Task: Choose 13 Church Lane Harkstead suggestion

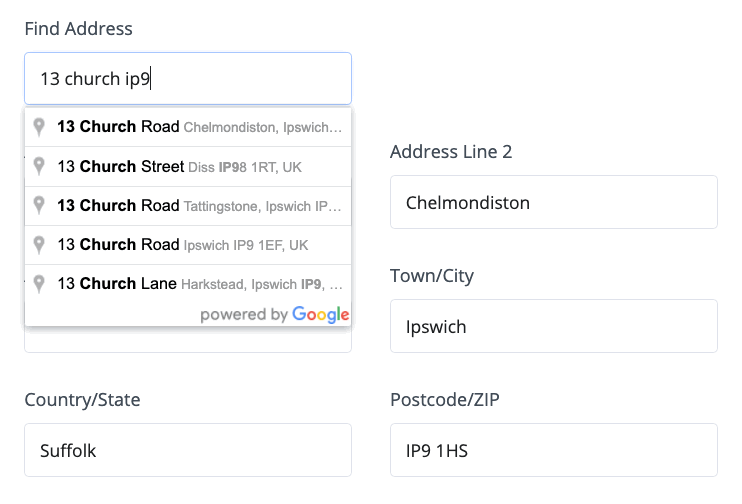Action: (x=188, y=284)
